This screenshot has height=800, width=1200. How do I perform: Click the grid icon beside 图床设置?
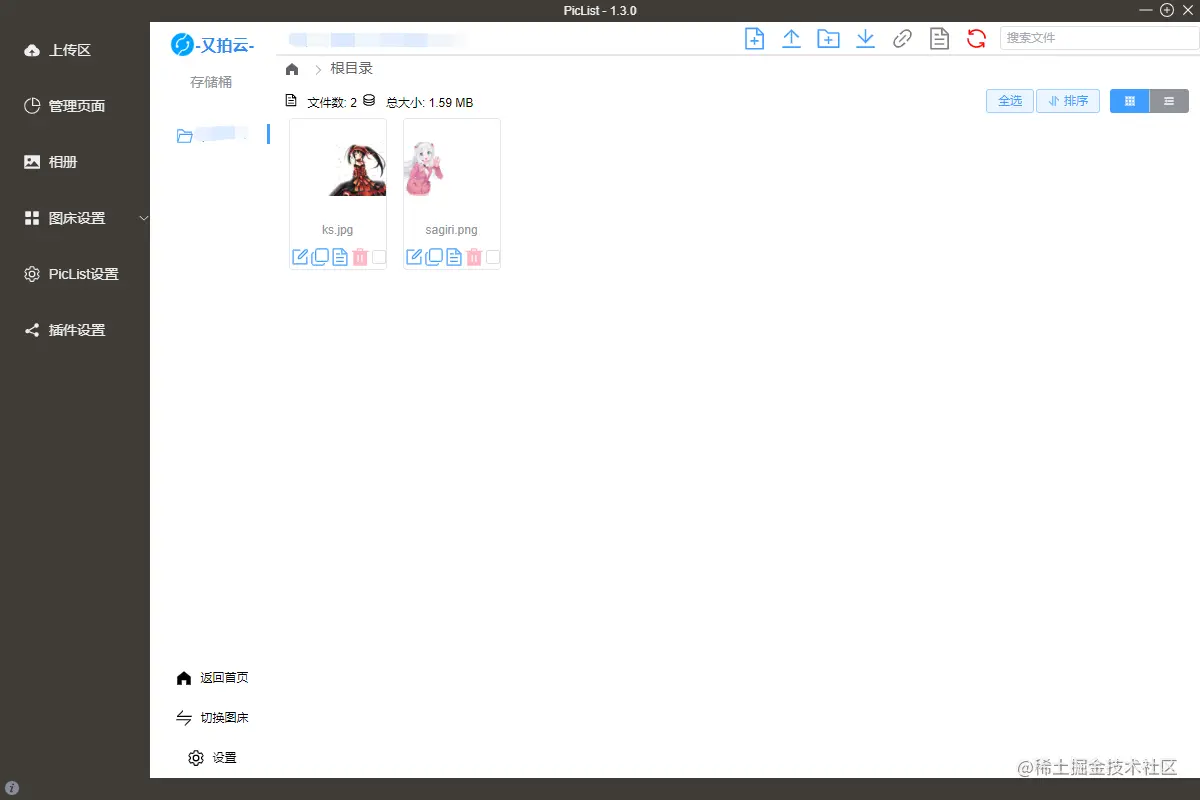(32, 218)
